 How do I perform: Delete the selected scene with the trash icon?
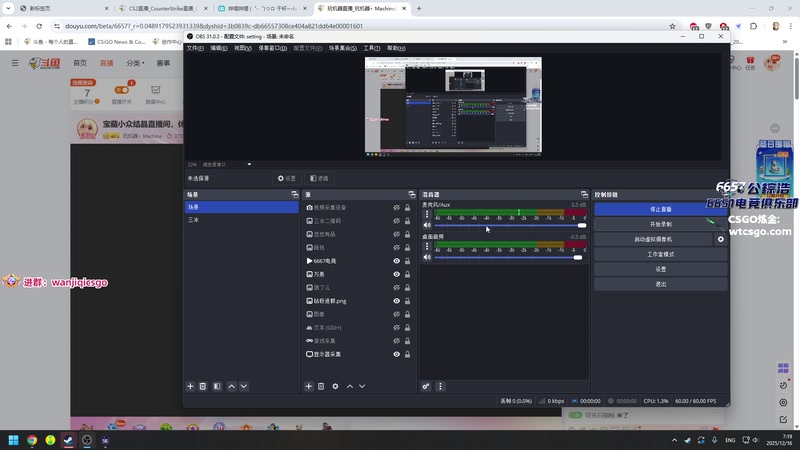(203, 386)
